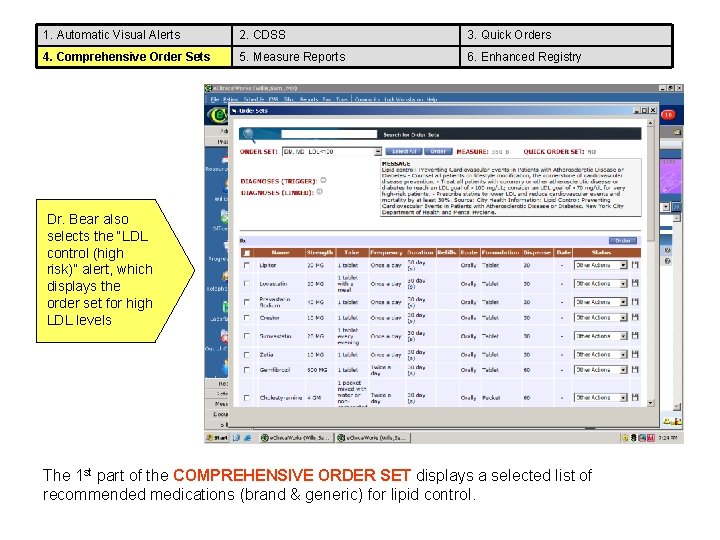Click the Name column header in the Rx table
The image size is (720, 540).
click(x=280, y=253)
